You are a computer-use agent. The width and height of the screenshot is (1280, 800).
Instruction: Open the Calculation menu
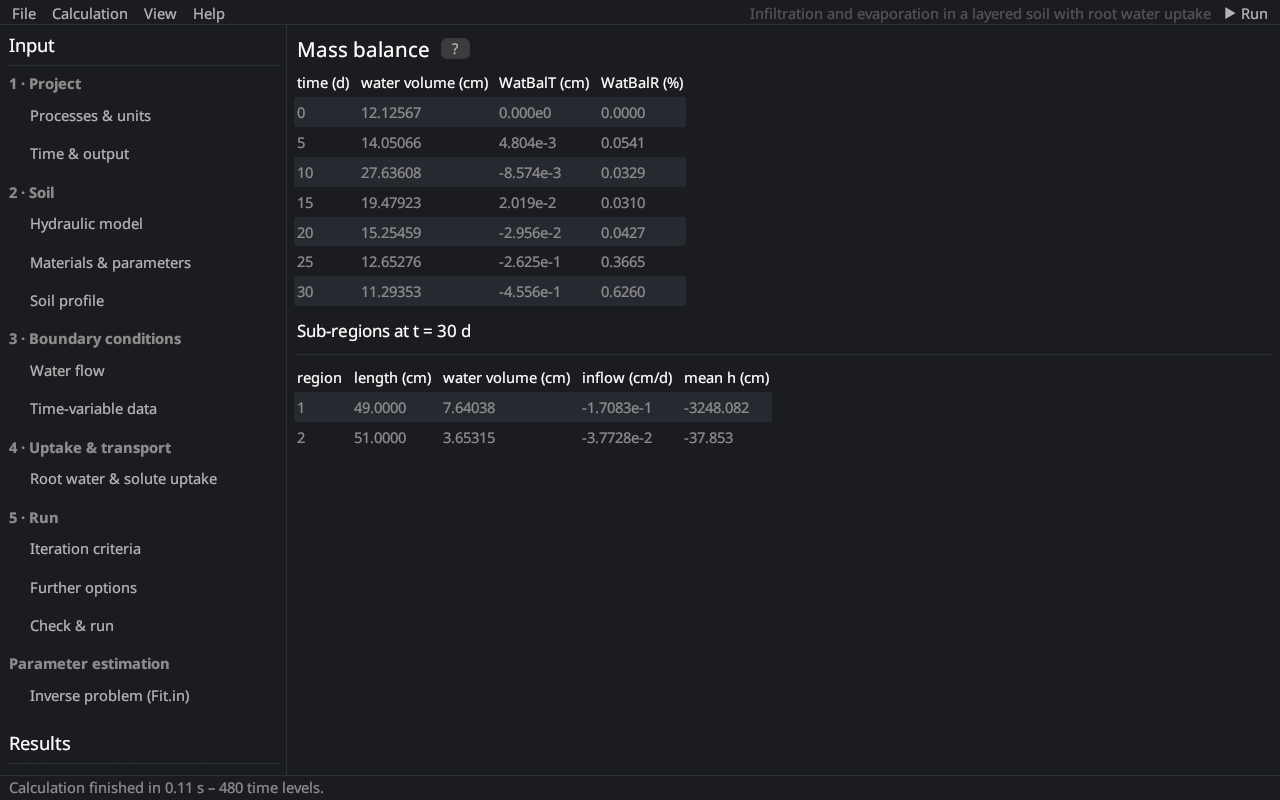click(90, 13)
